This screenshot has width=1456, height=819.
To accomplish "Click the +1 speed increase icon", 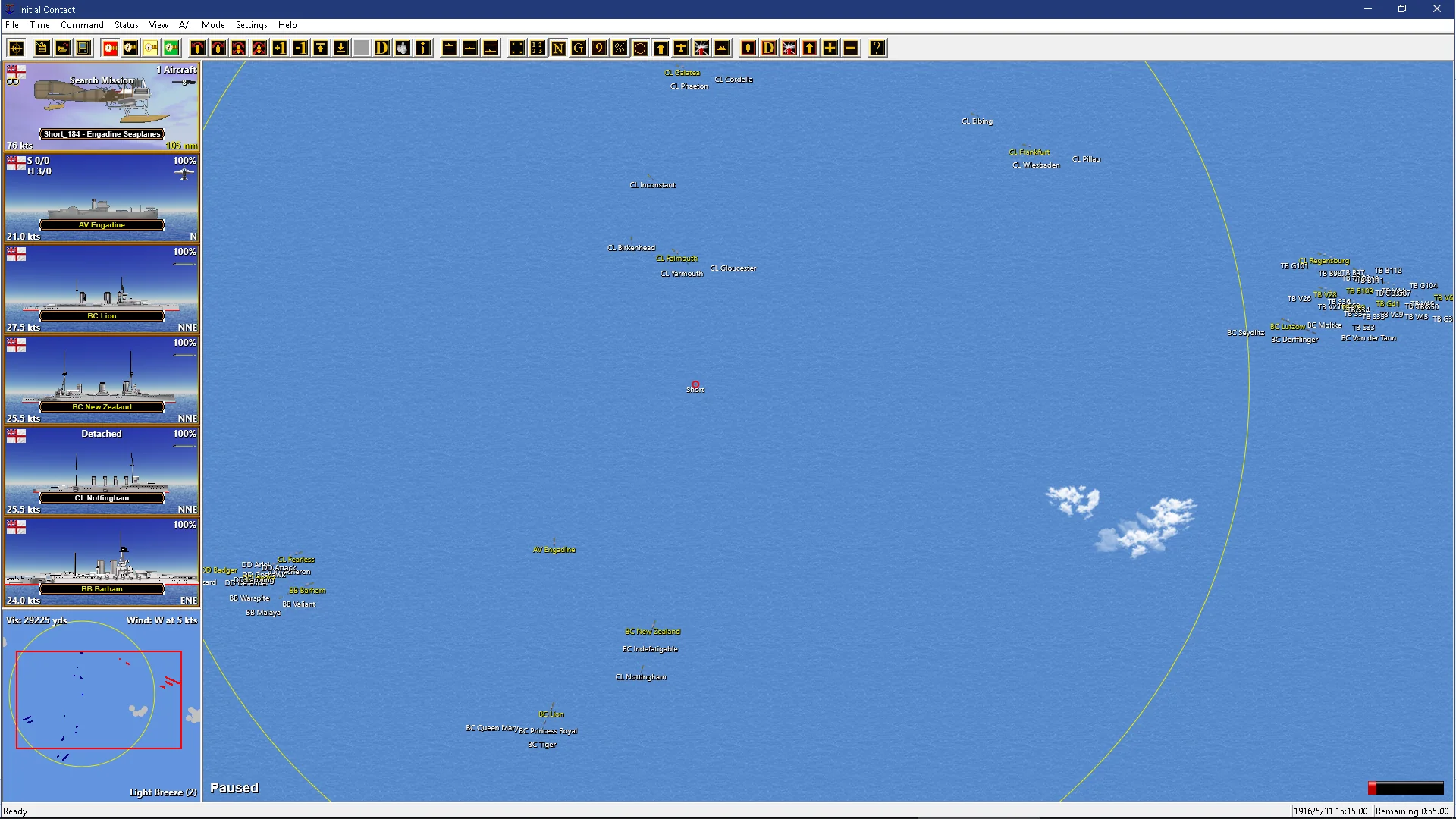I will (x=280, y=49).
